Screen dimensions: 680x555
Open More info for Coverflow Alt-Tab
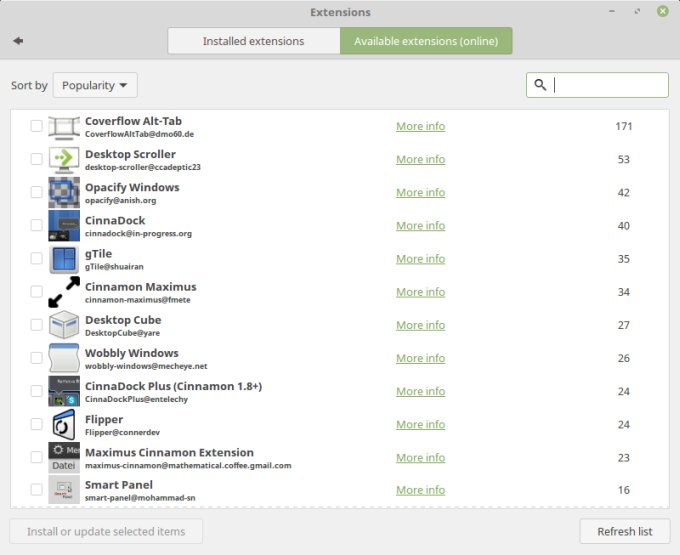click(x=421, y=126)
